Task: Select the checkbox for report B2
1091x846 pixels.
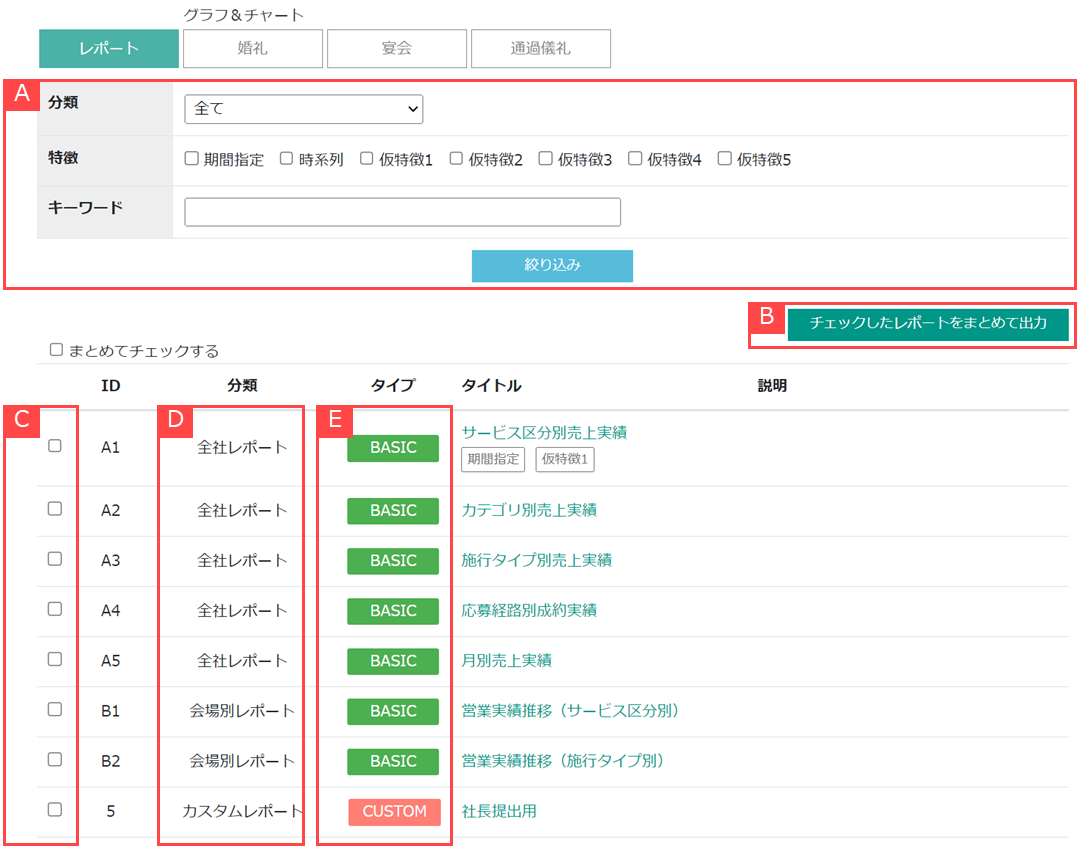Action: tap(55, 760)
